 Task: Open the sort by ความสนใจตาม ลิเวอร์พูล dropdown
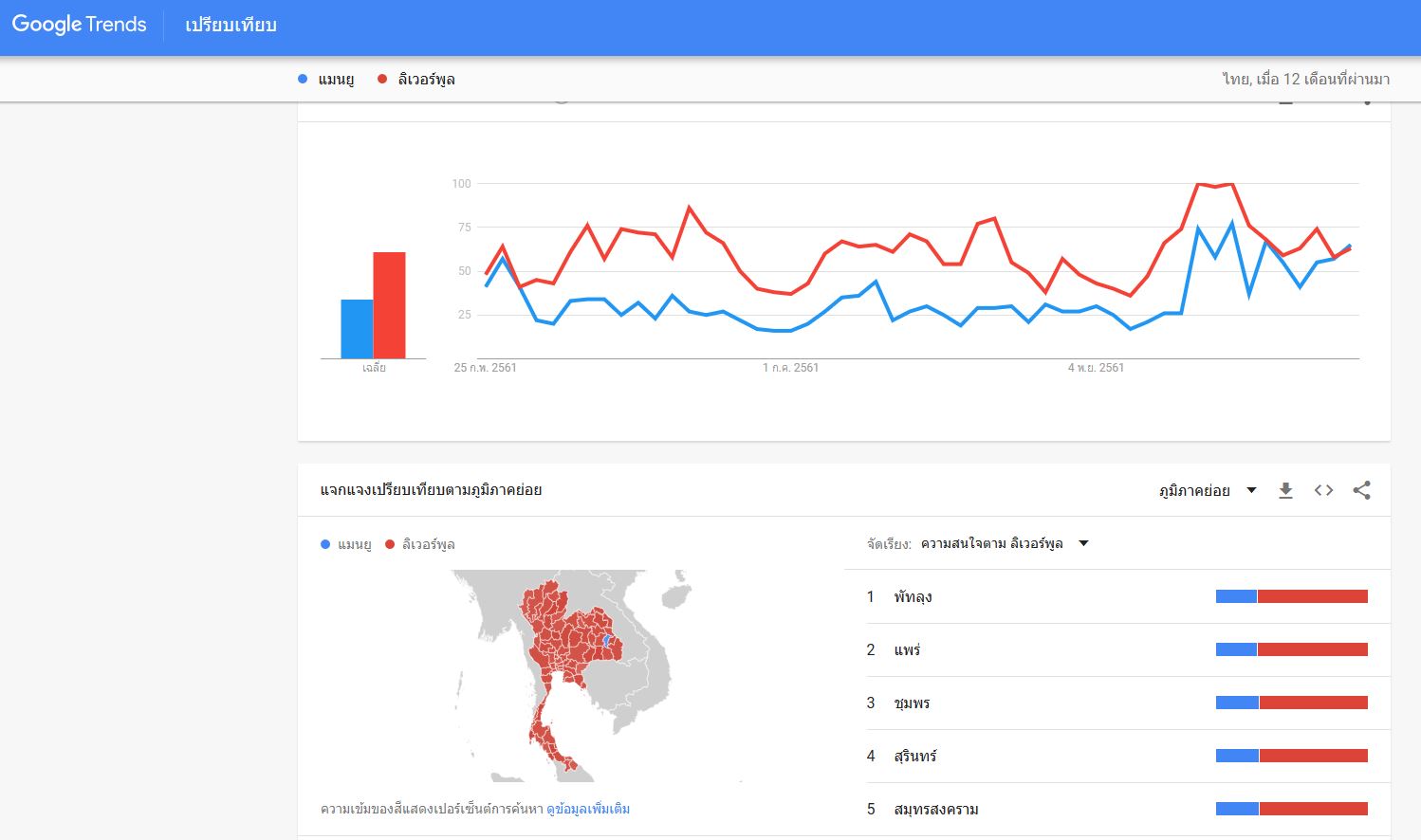pos(1004,543)
